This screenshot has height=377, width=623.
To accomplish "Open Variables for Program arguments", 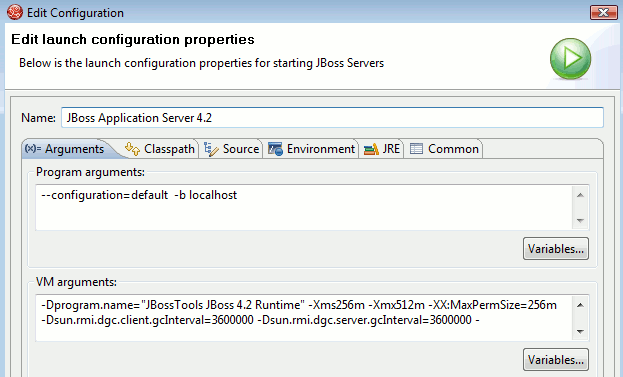I will point(555,249).
